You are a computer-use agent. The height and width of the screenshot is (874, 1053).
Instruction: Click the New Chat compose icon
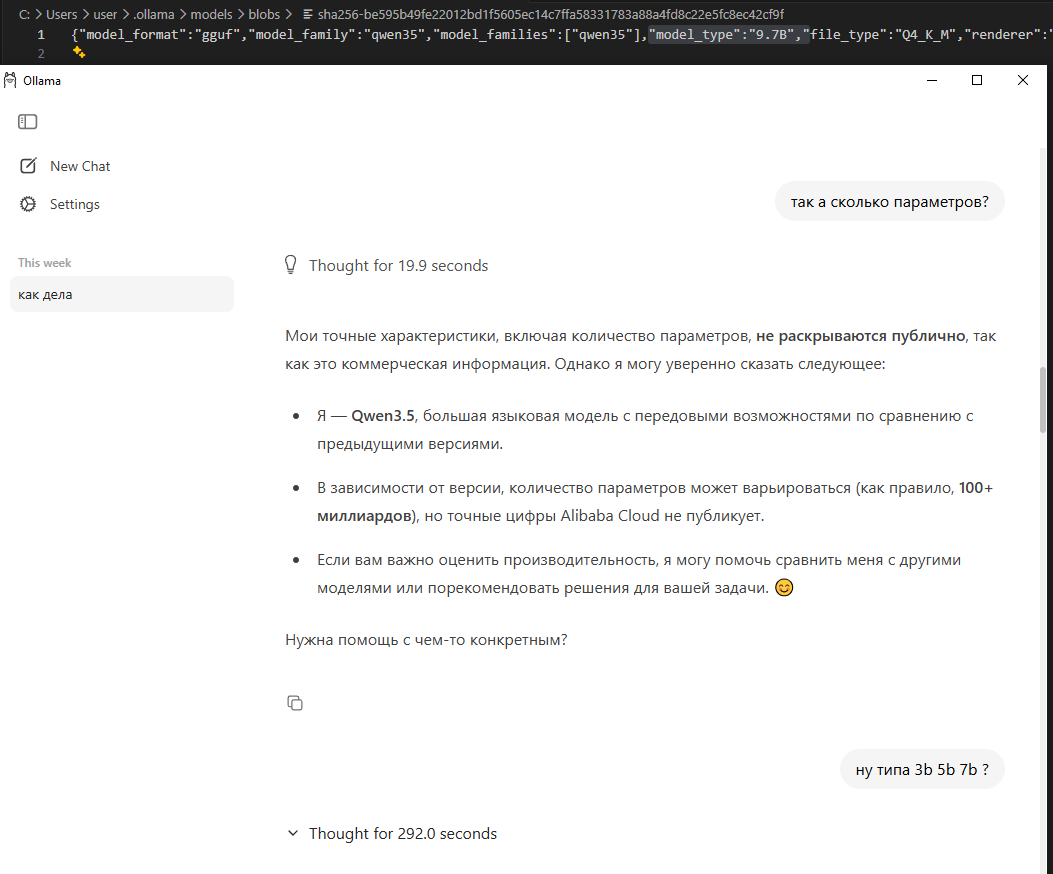click(28, 166)
